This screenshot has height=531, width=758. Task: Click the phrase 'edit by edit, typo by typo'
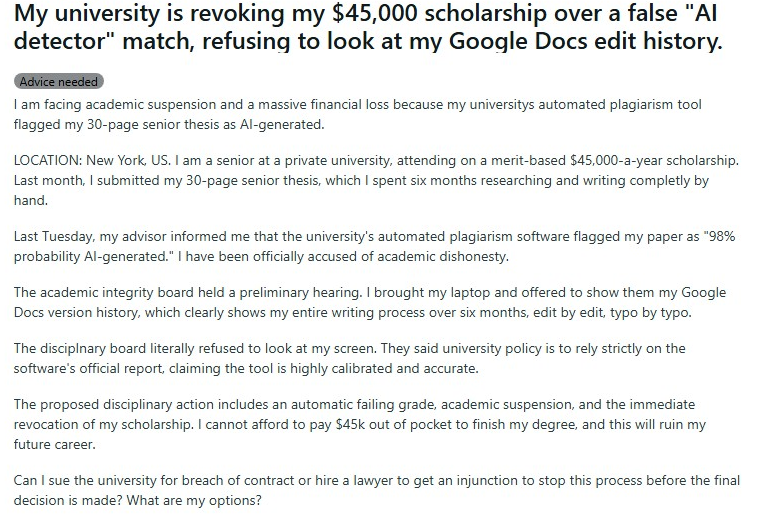612,312
